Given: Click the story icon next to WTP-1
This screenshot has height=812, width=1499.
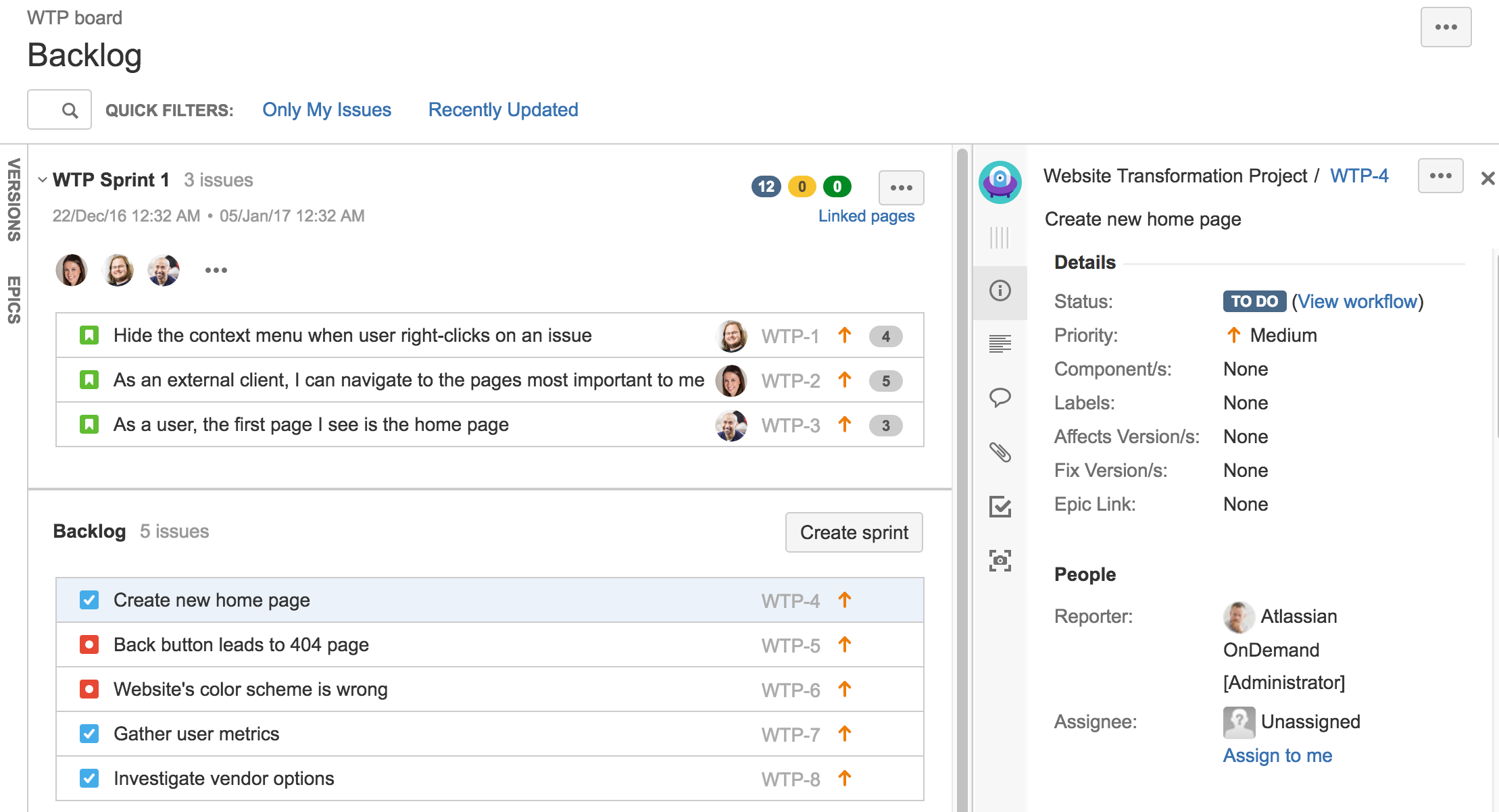Looking at the screenshot, I should pyautogui.click(x=89, y=334).
